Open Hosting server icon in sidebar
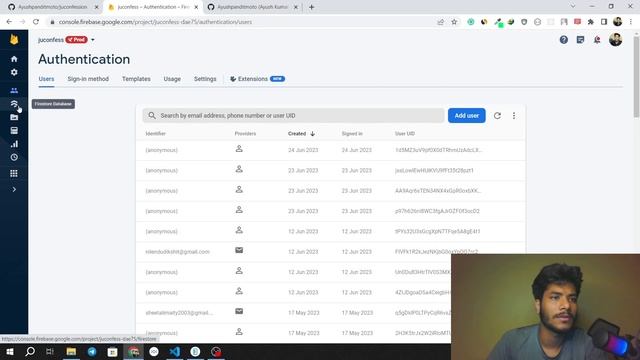The height and width of the screenshot is (360, 640). [14, 131]
